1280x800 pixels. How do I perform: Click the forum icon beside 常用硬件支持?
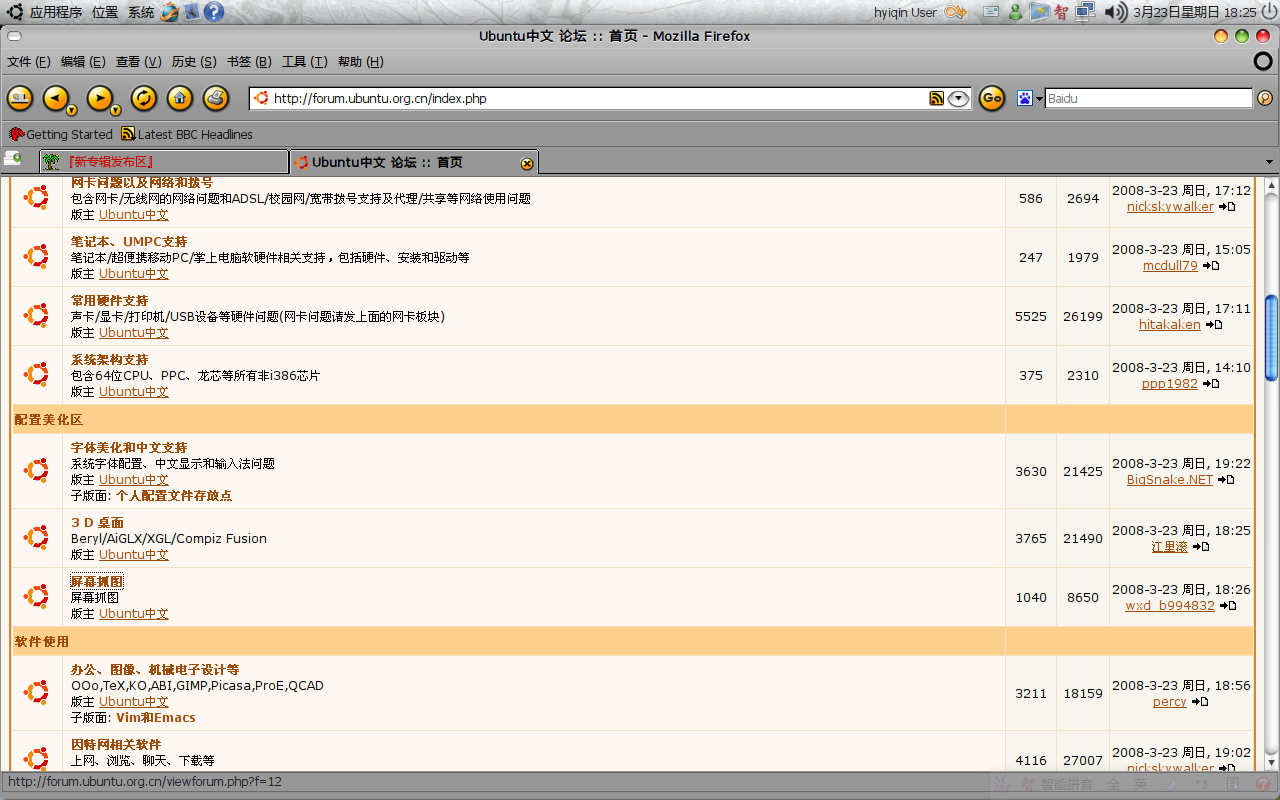36,316
